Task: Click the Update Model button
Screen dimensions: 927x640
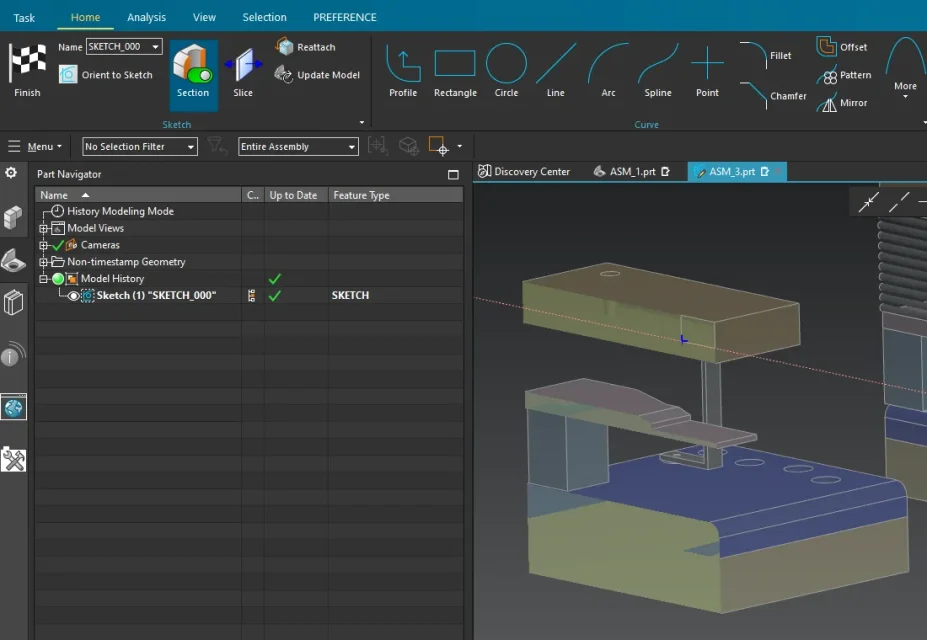Action: (x=317, y=75)
